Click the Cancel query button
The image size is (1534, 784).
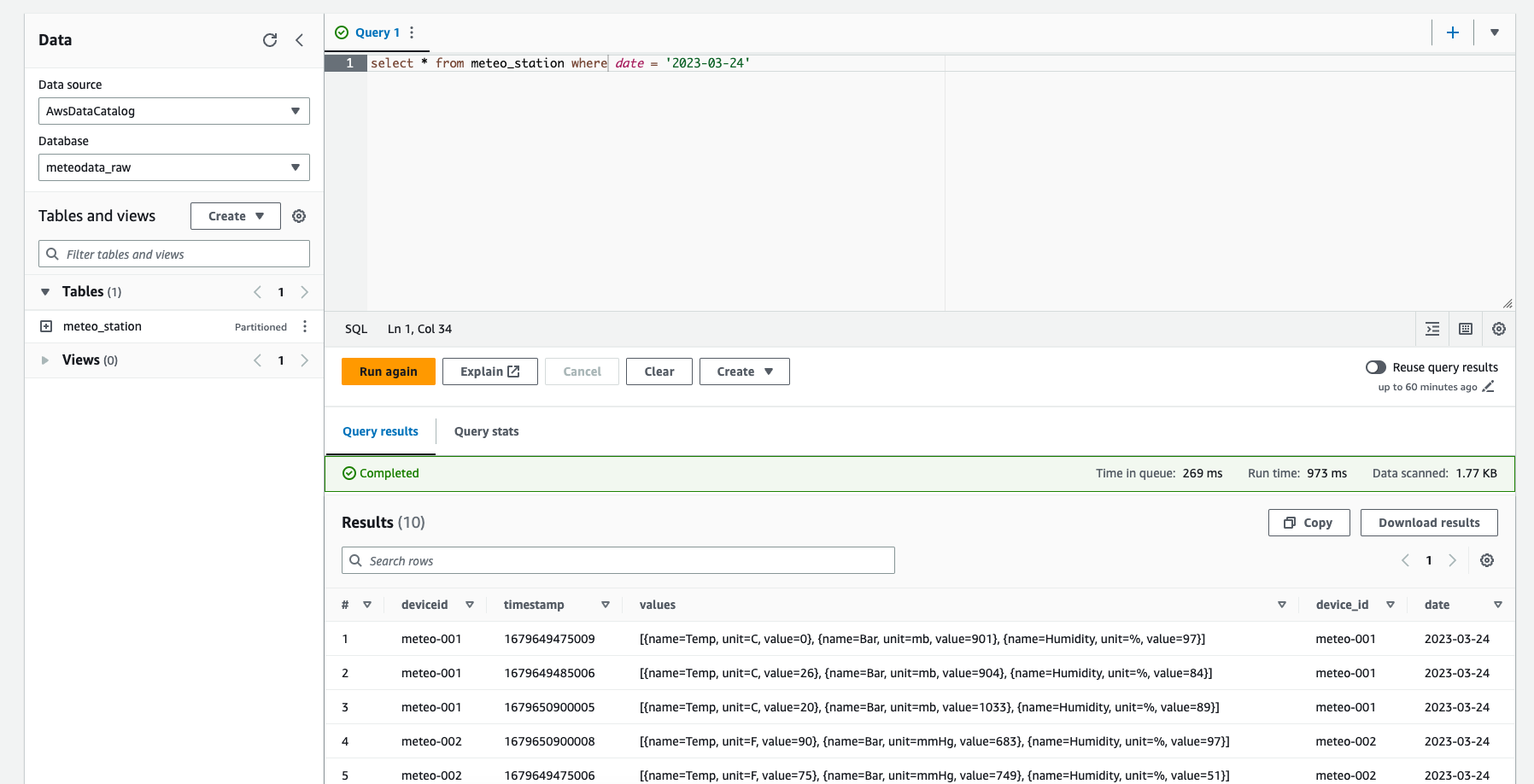(583, 372)
